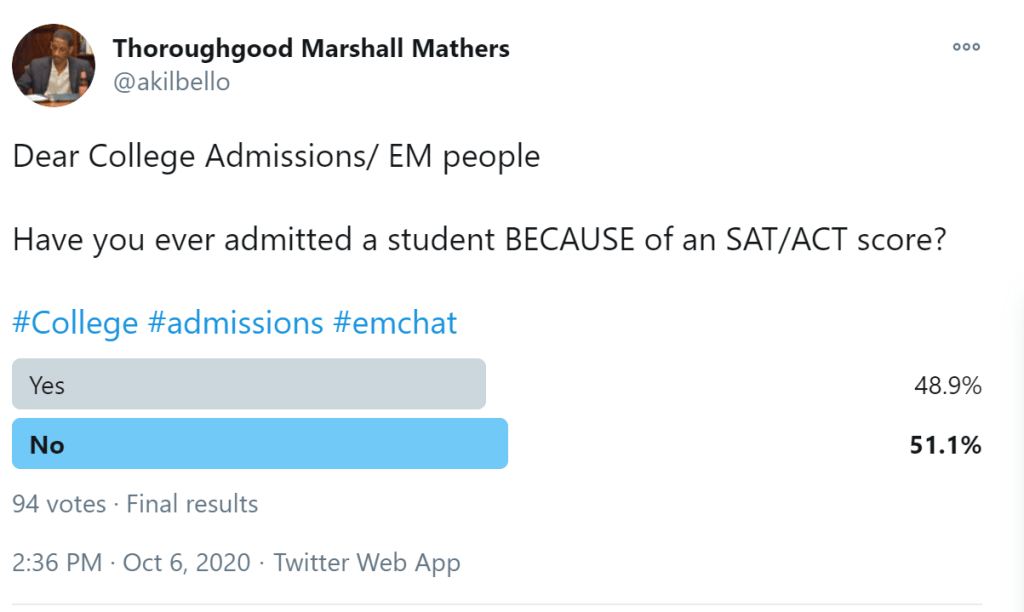Click the 94 votes count
The width and height of the screenshot is (1024, 612).
click(59, 504)
